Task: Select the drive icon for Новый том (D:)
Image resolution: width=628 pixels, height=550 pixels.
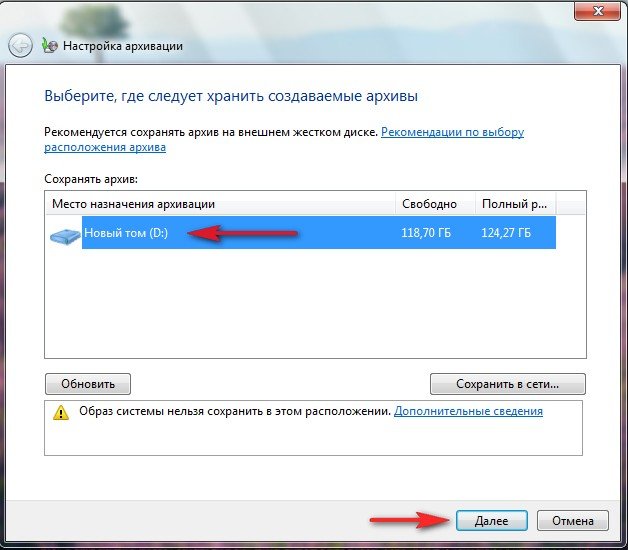Action: click(x=64, y=236)
